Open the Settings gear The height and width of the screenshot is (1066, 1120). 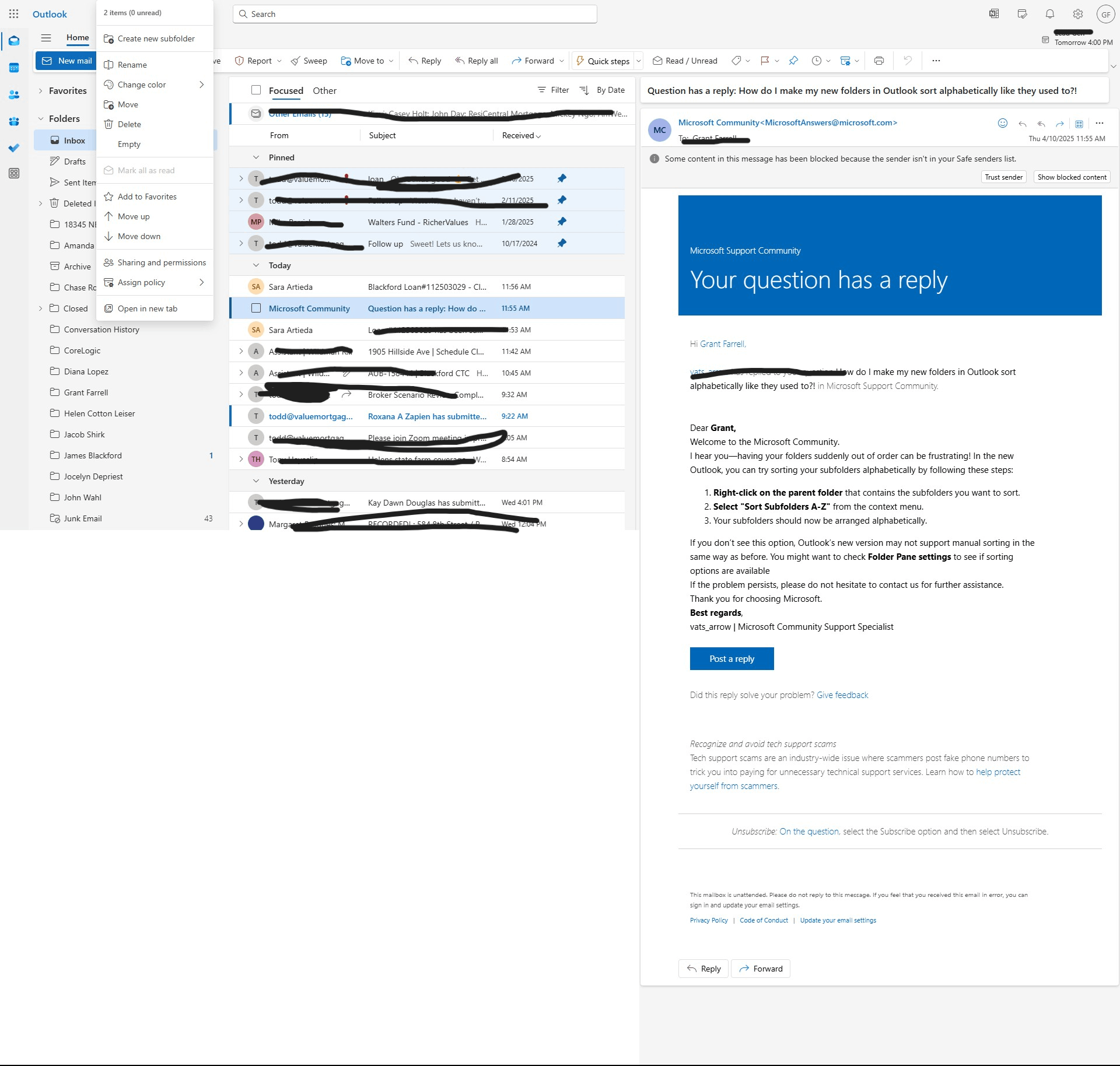1078,13
